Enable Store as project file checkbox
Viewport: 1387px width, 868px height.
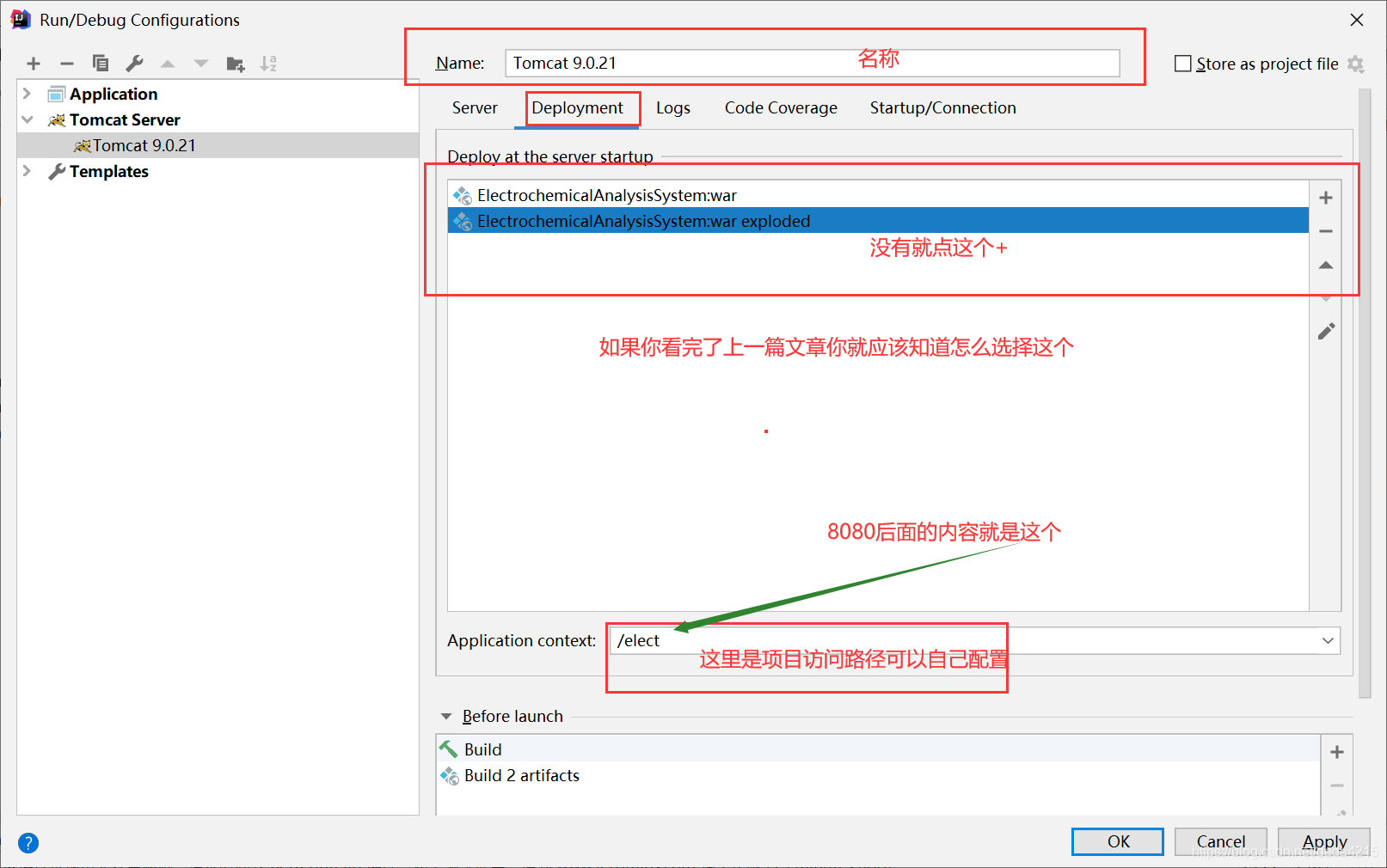1183,64
